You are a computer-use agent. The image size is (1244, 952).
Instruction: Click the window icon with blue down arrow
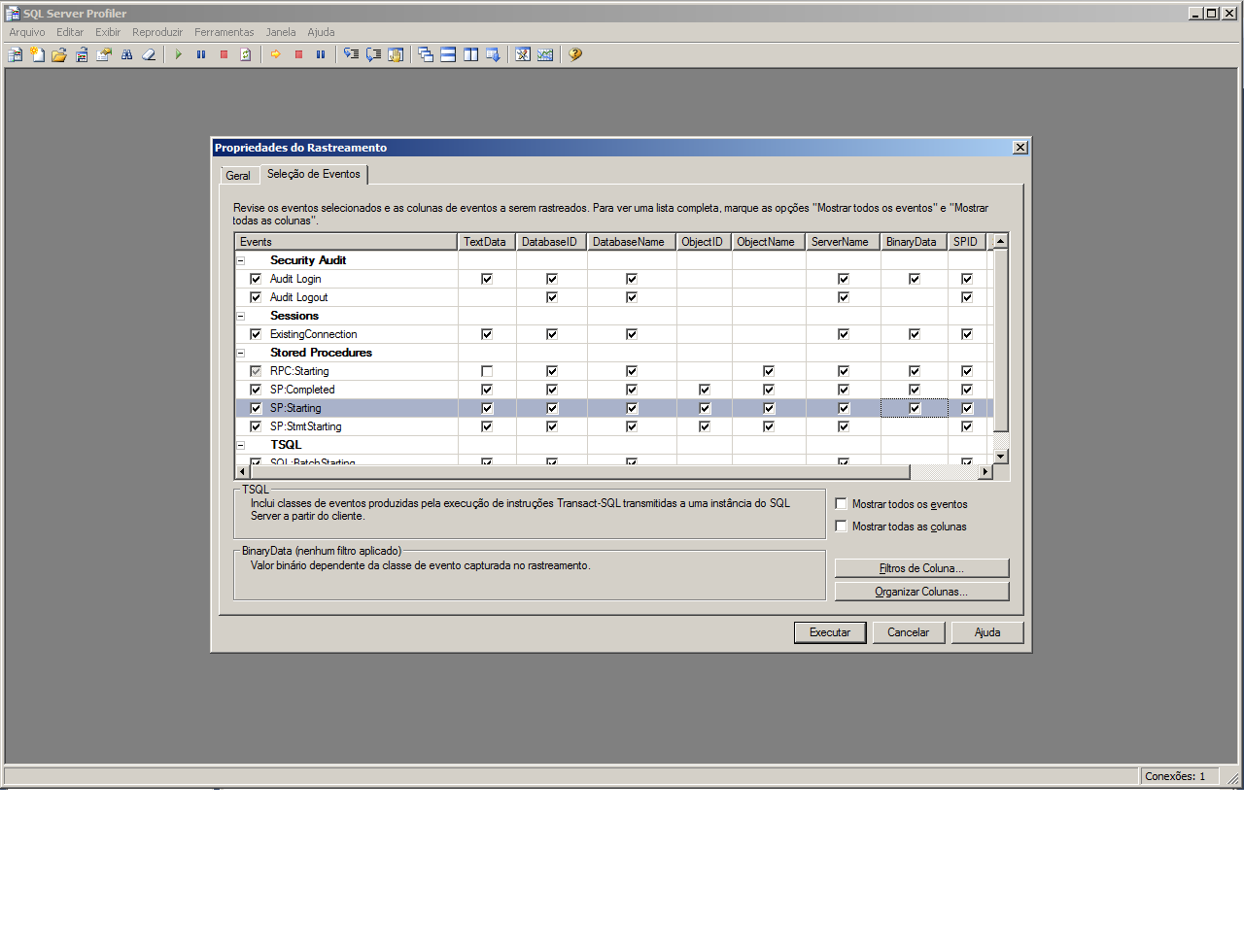click(x=493, y=55)
